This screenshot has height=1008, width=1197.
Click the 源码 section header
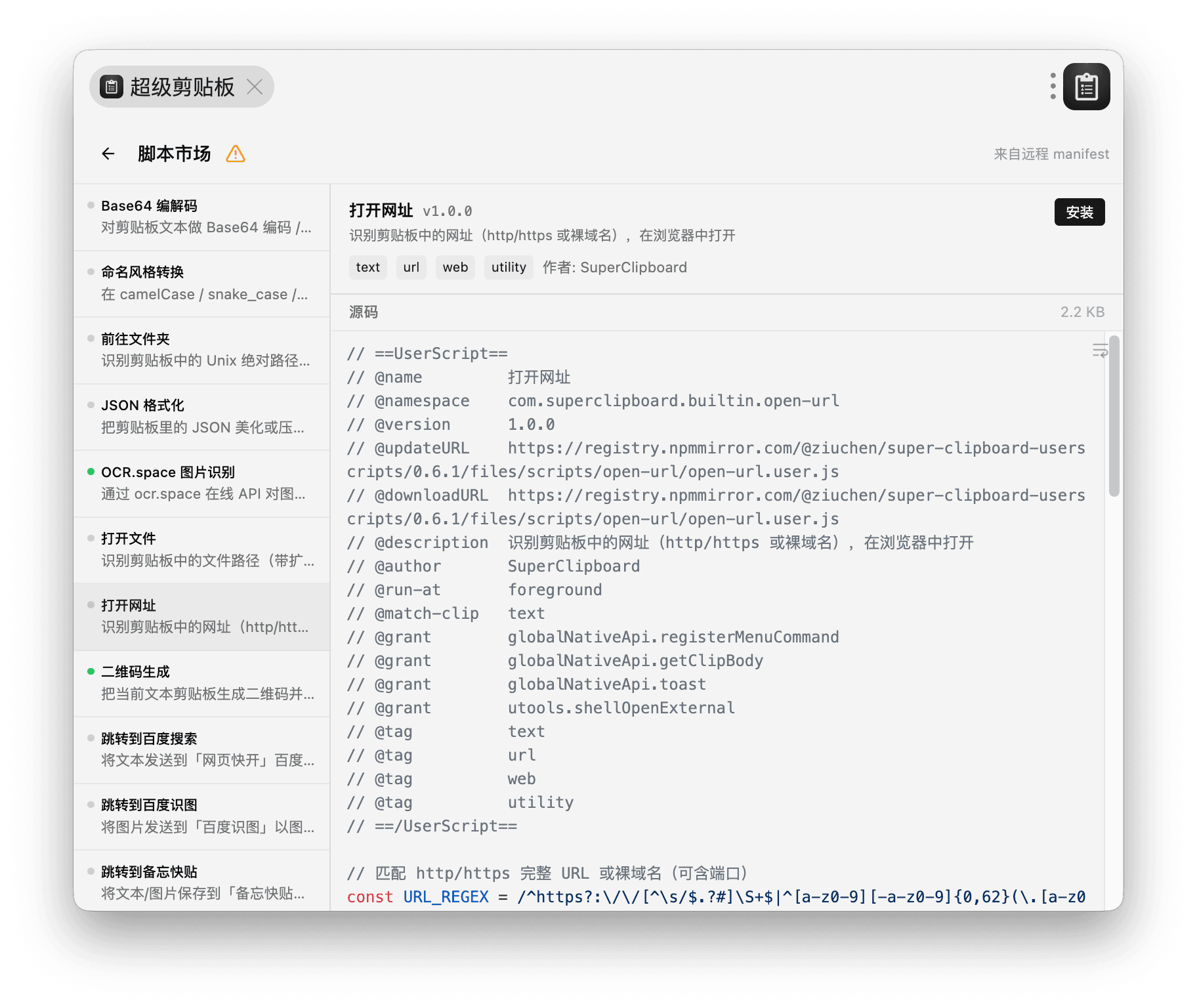click(364, 312)
